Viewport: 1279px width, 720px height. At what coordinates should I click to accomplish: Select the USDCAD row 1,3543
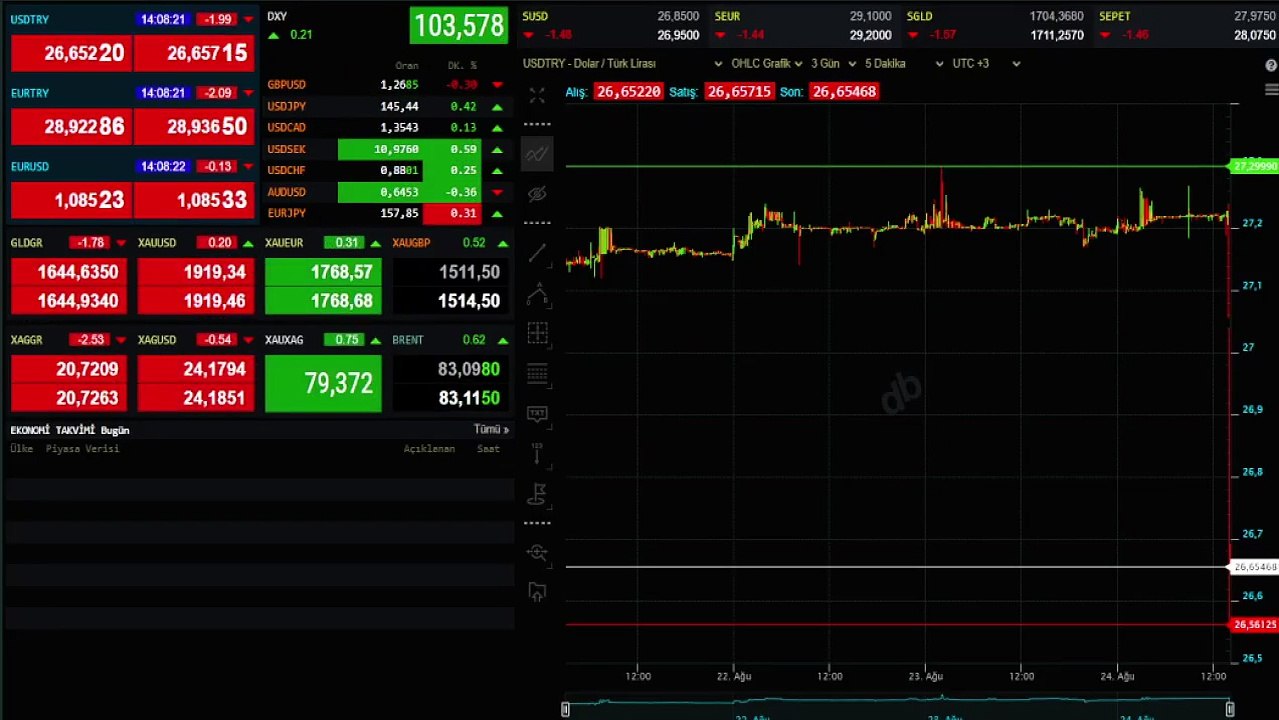[x=386, y=128]
